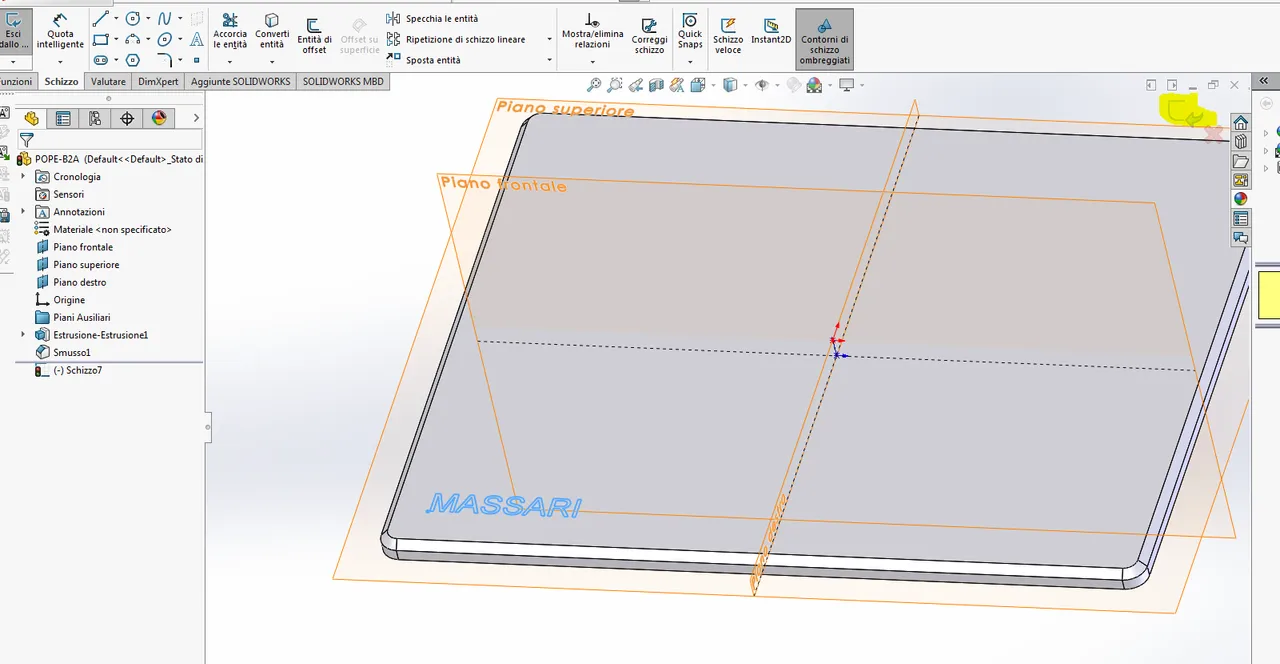Screen dimensions: 1280x664
Task: Open the Quick Snaps dropdown arrow
Action: tap(690, 61)
